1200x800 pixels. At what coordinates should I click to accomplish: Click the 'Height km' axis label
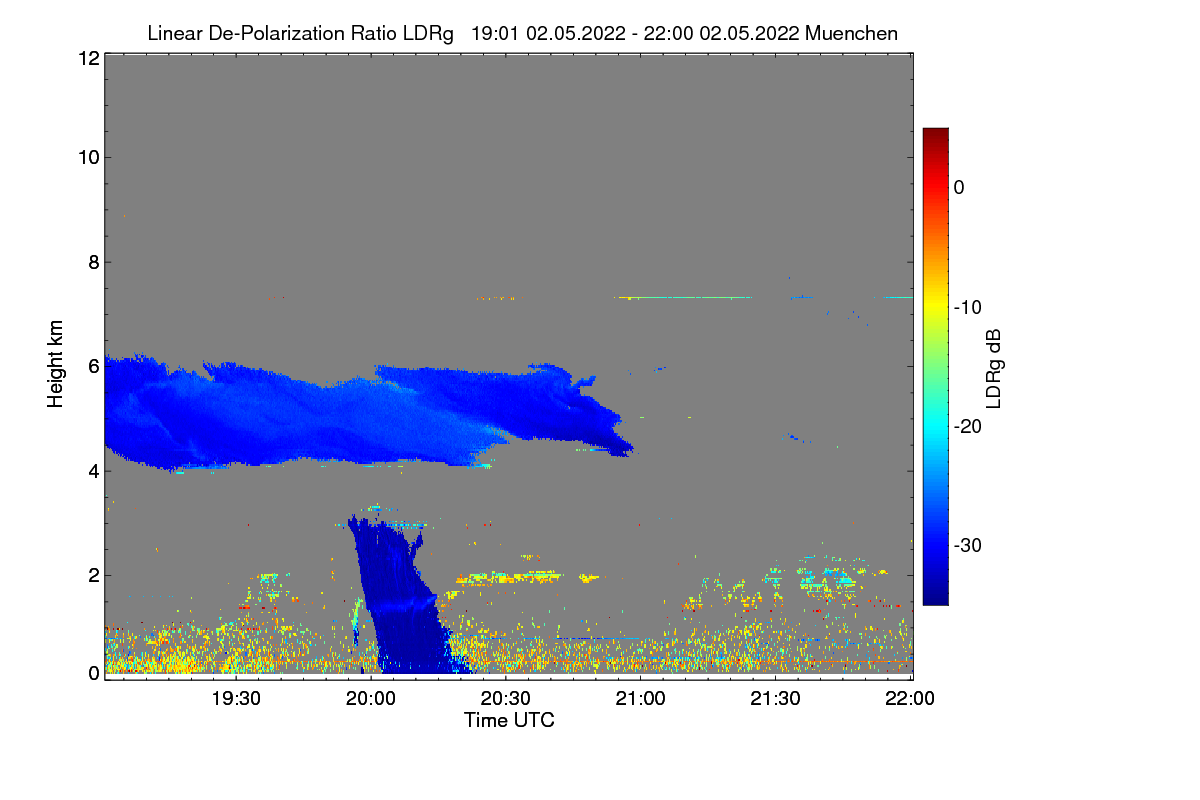(57, 364)
